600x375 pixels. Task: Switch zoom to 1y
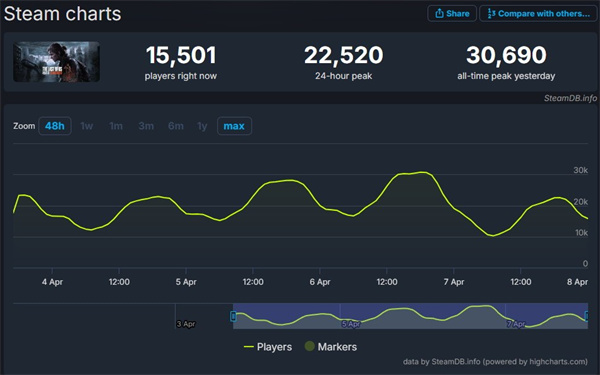click(202, 126)
